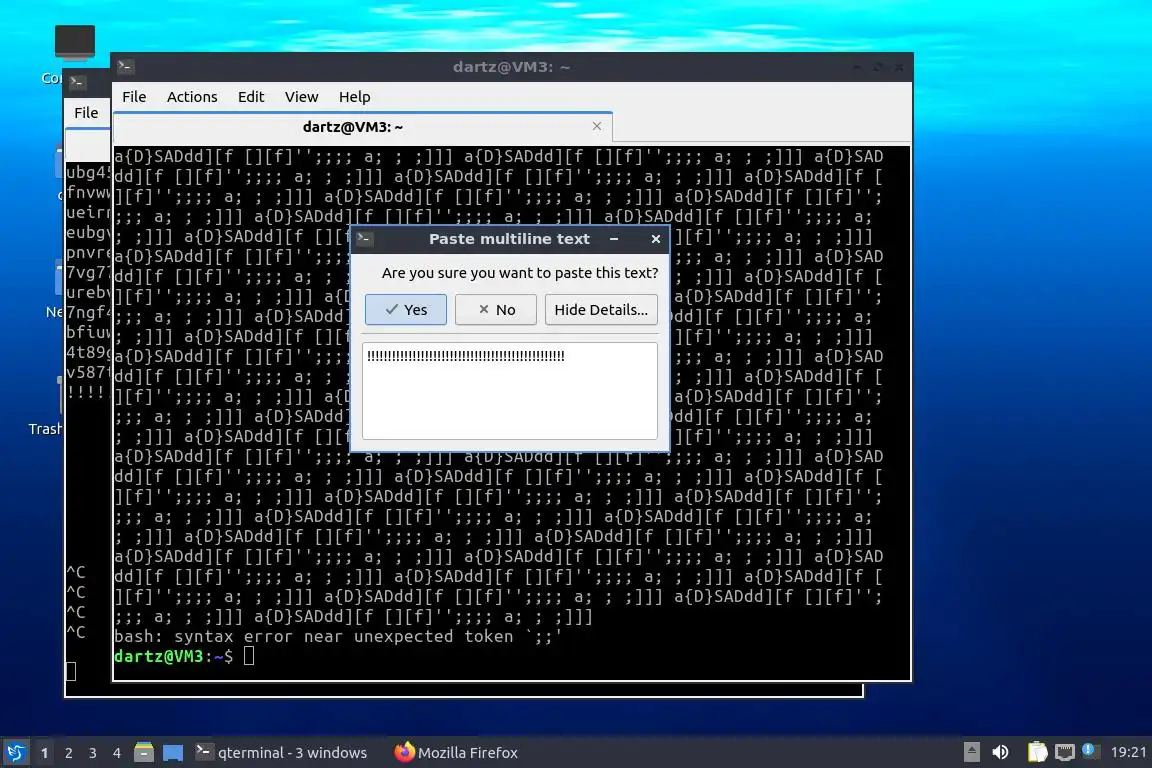Click the update notification tray icon

(x=1090, y=750)
